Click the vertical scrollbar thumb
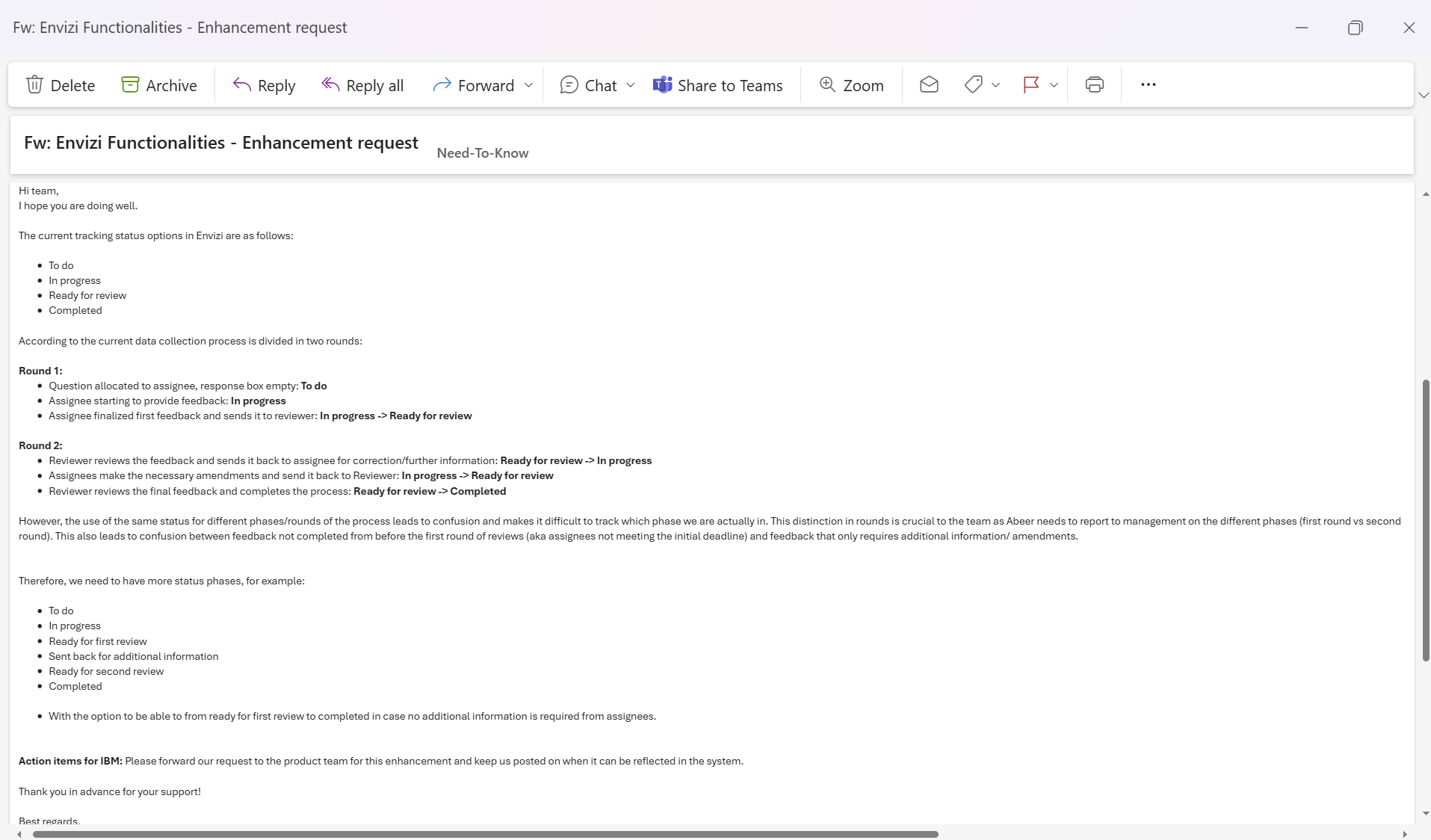This screenshot has width=1431, height=840. coord(1425,519)
